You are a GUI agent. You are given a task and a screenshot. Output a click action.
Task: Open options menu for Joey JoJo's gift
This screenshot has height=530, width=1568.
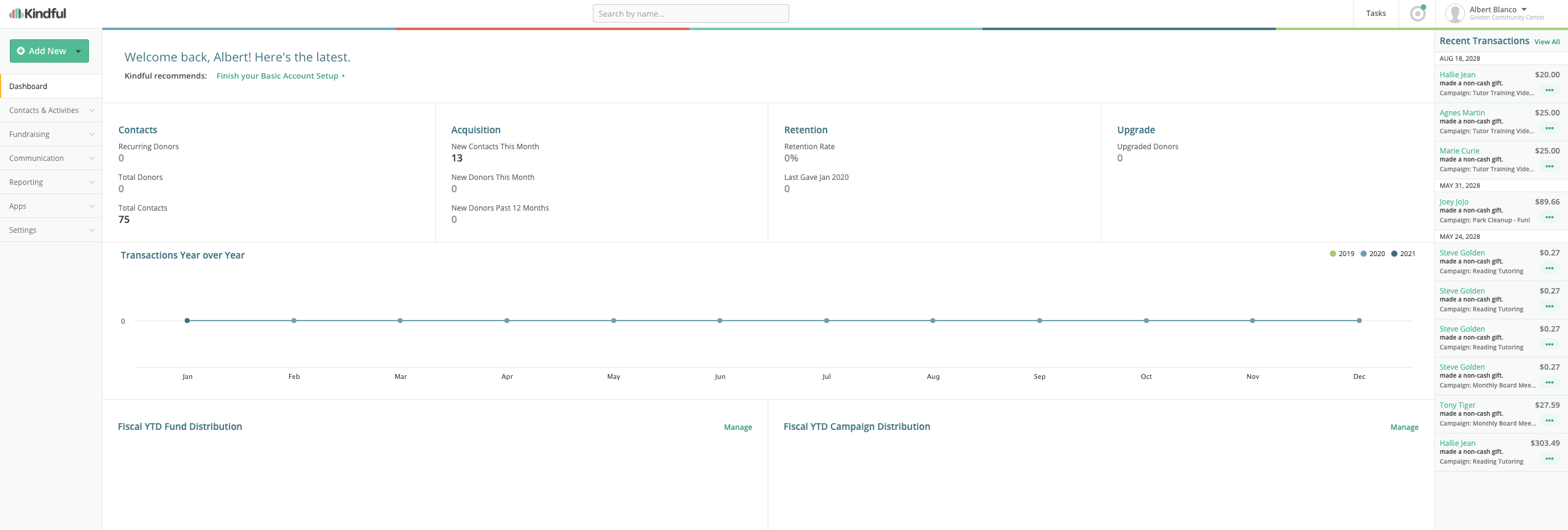(x=1549, y=217)
